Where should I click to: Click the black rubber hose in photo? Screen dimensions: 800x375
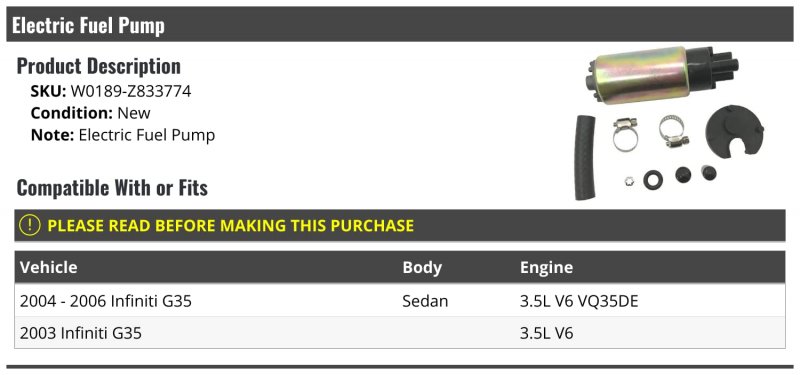click(x=585, y=158)
